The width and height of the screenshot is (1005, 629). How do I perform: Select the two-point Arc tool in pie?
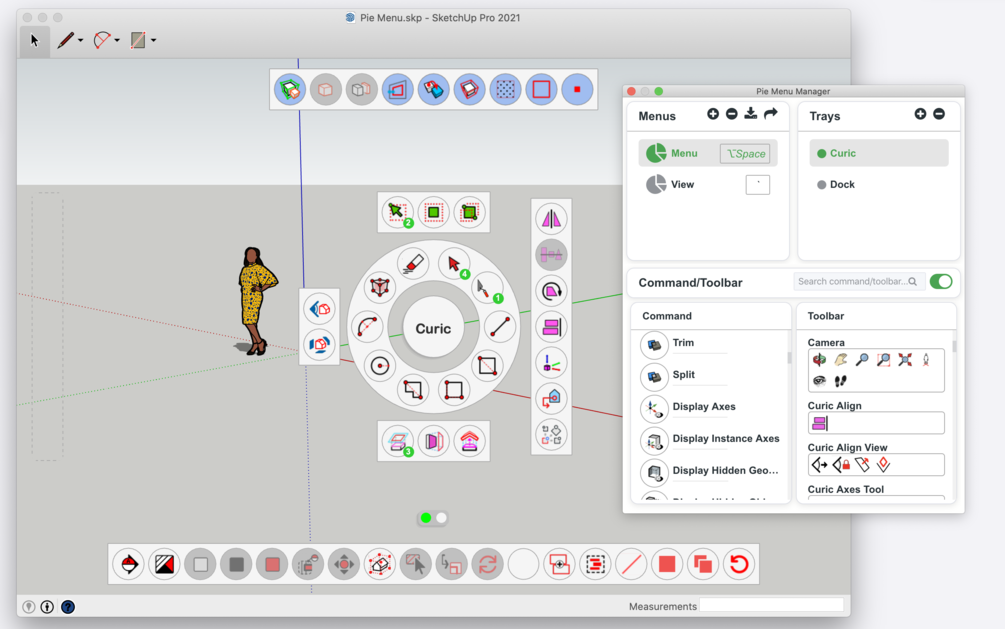(367, 326)
